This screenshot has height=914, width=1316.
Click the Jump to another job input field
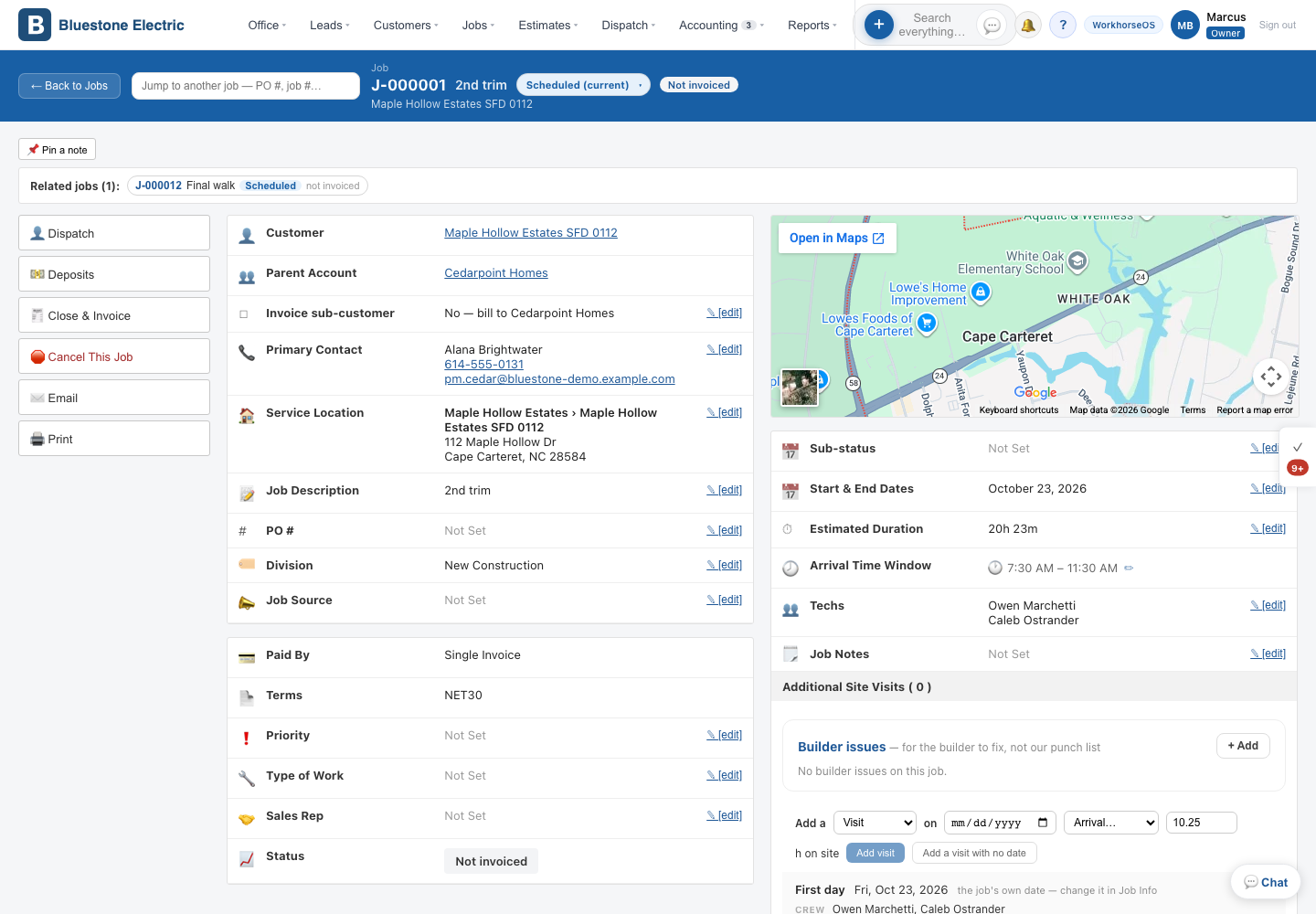(246, 86)
